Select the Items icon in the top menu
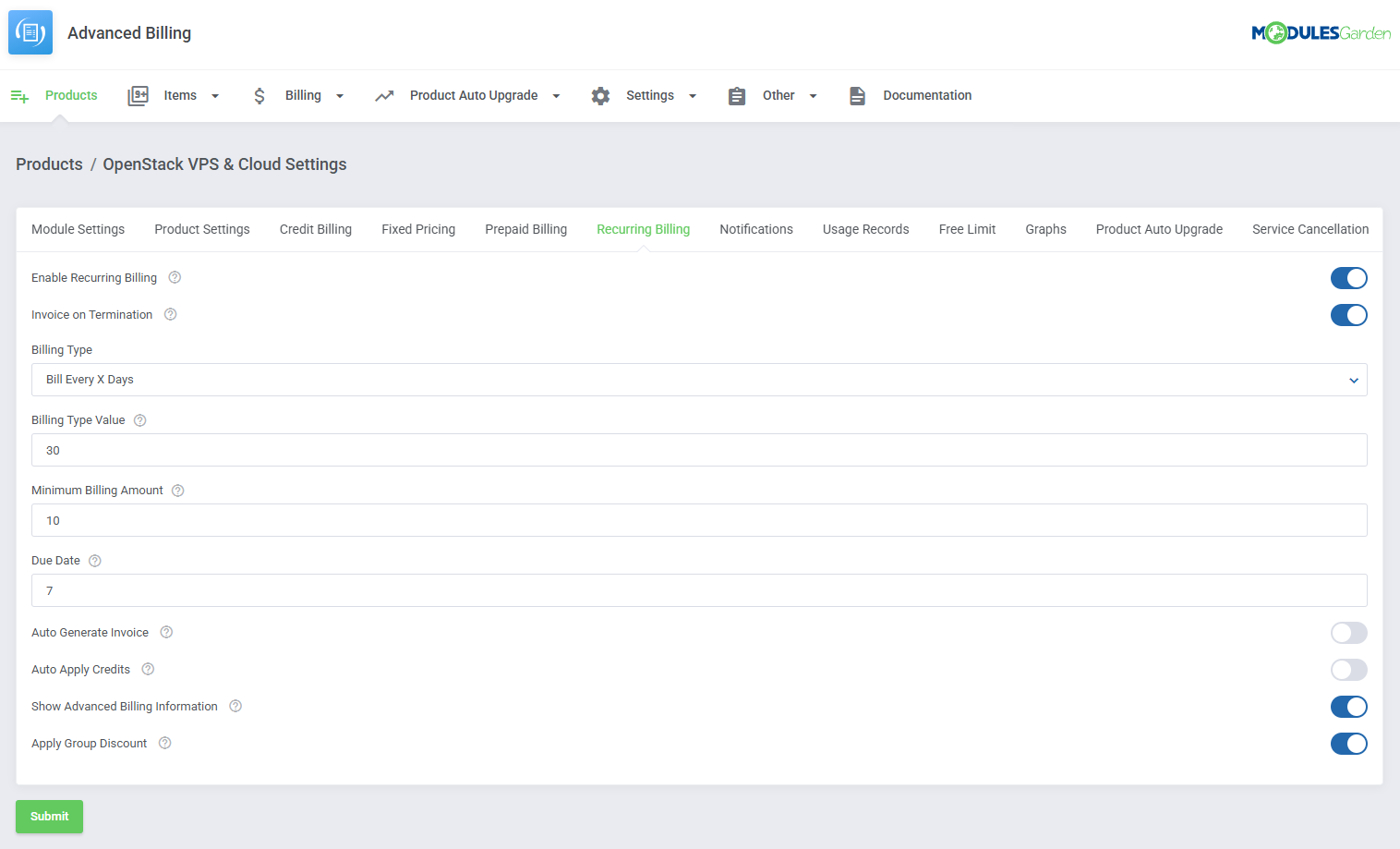 point(138,95)
